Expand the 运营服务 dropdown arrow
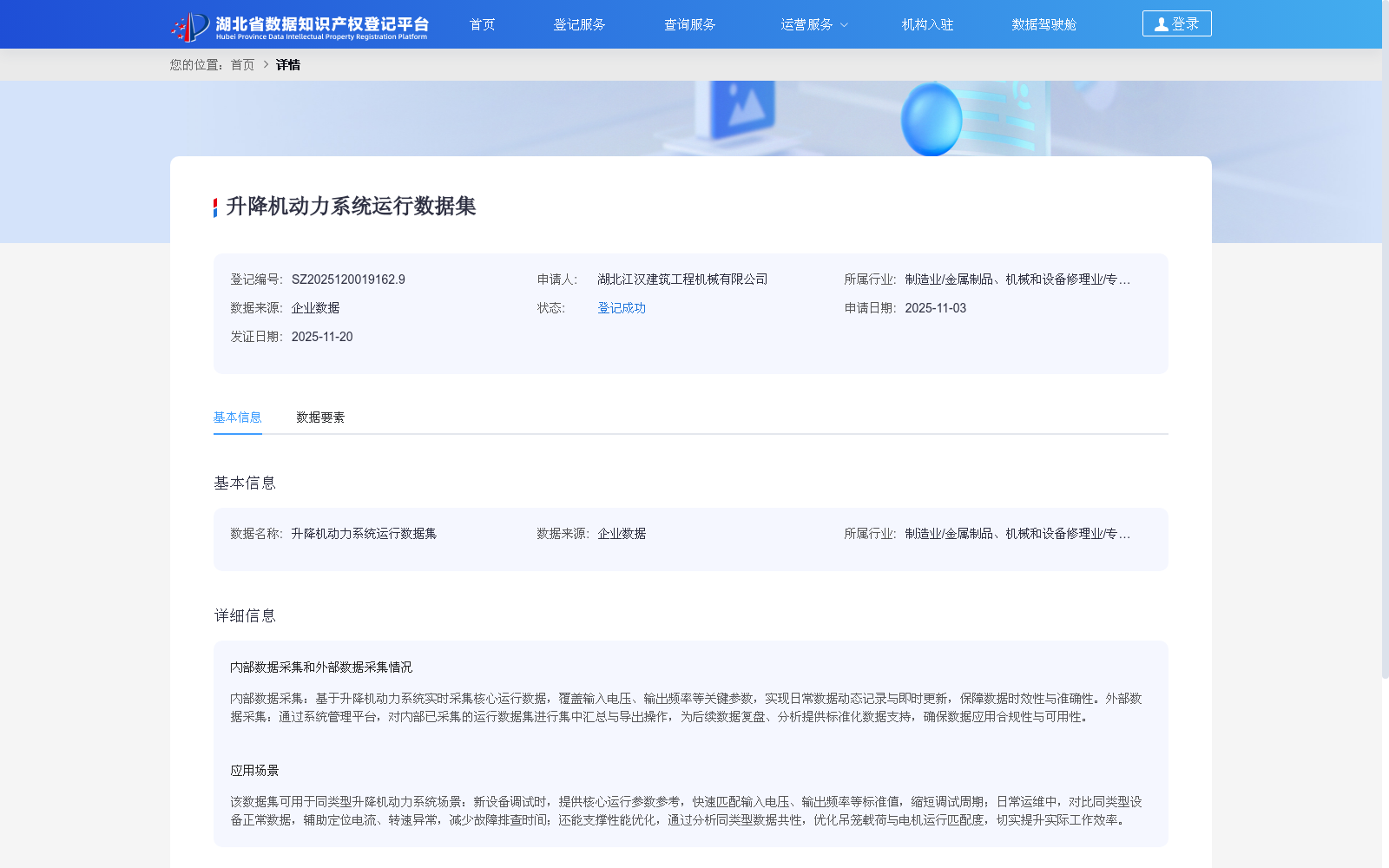1389x868 pixels. (x=844, y=25)
